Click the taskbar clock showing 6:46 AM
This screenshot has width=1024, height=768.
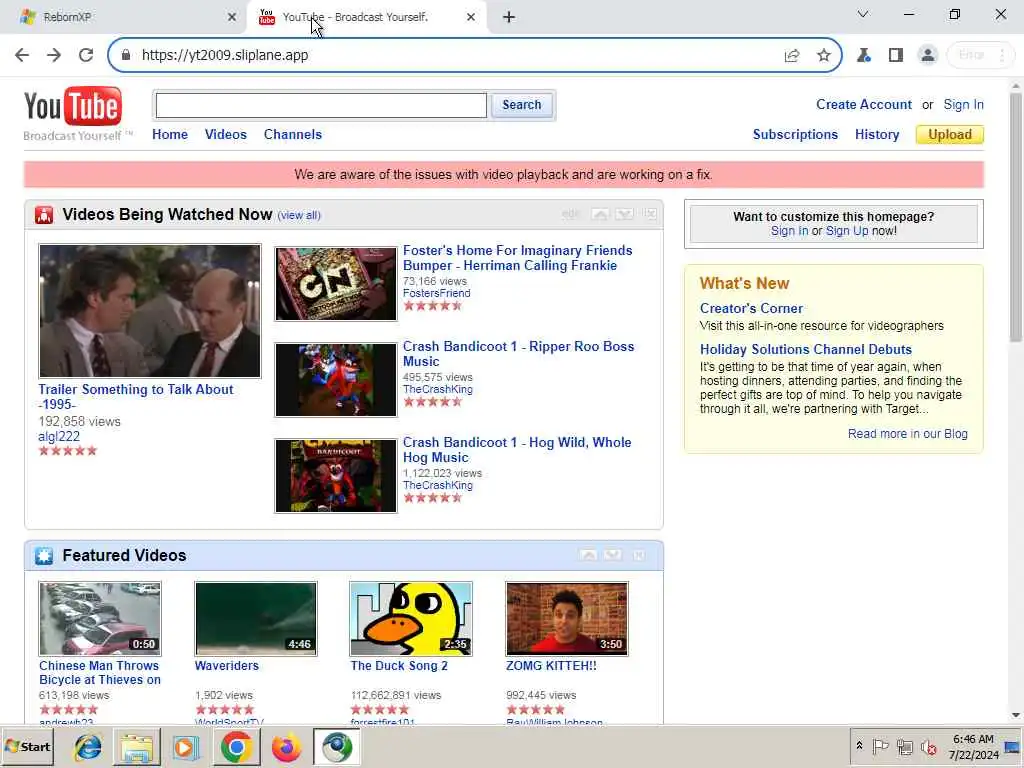point(973,739)
